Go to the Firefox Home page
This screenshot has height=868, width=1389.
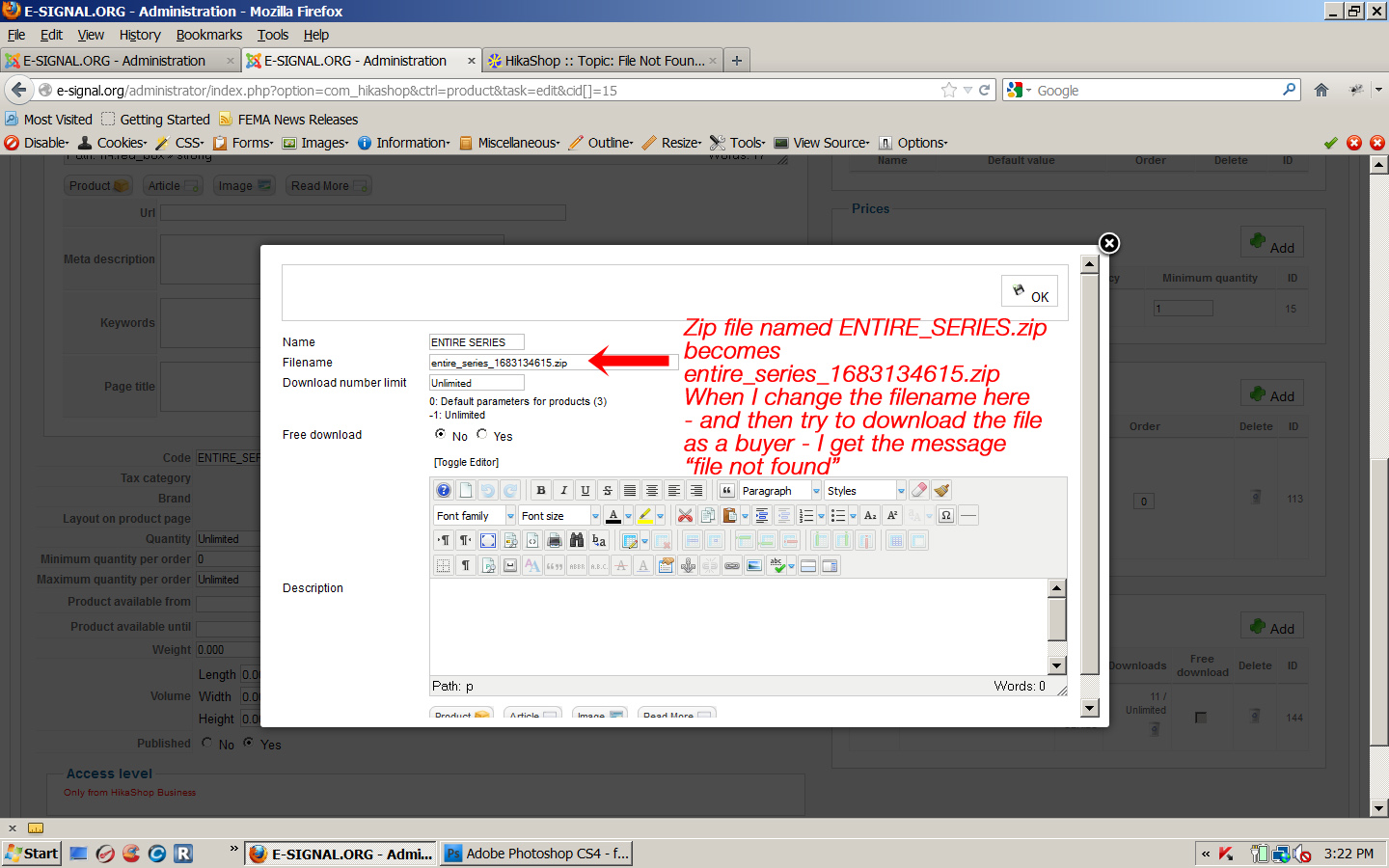[x=1321, y=90]
